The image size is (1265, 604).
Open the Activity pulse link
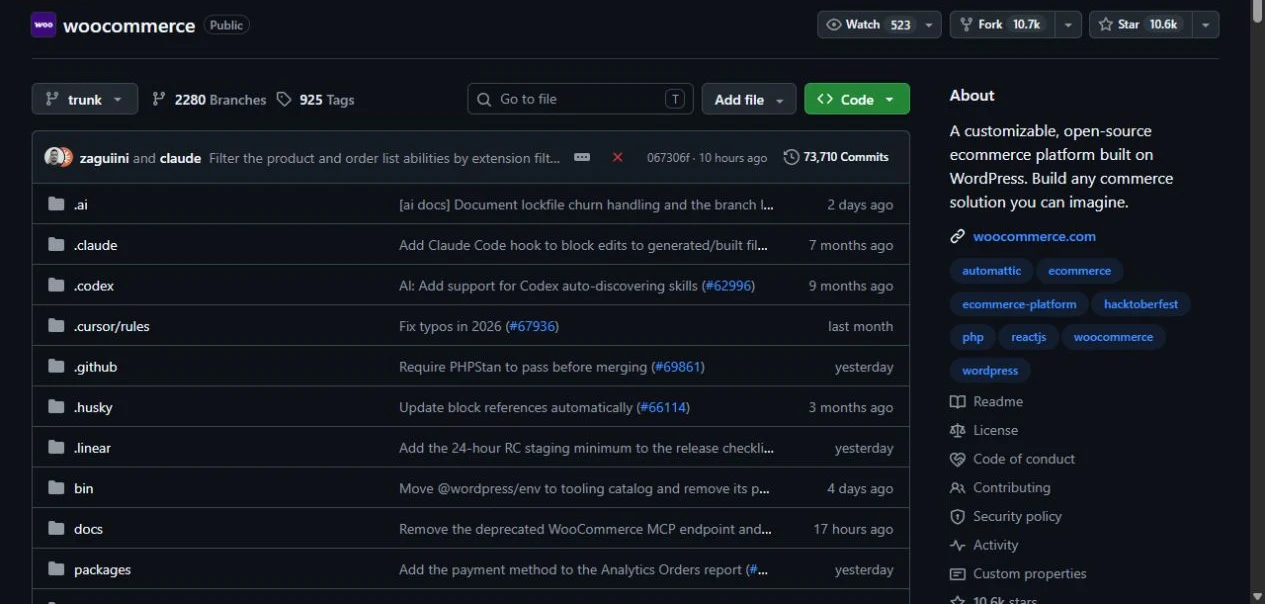[984, 545]
